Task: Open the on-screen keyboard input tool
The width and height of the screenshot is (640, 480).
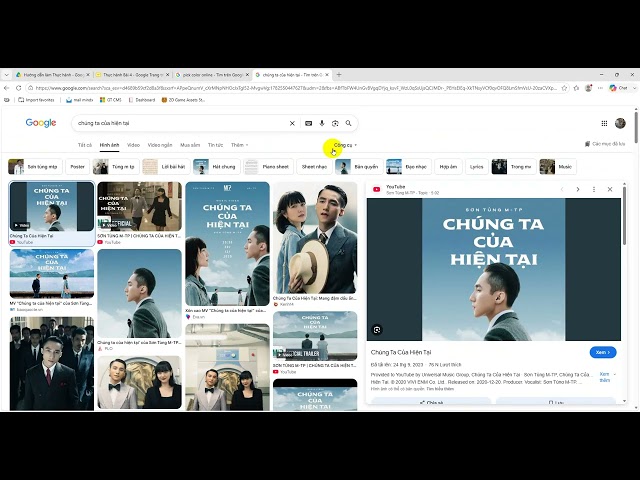Action: 309,123
